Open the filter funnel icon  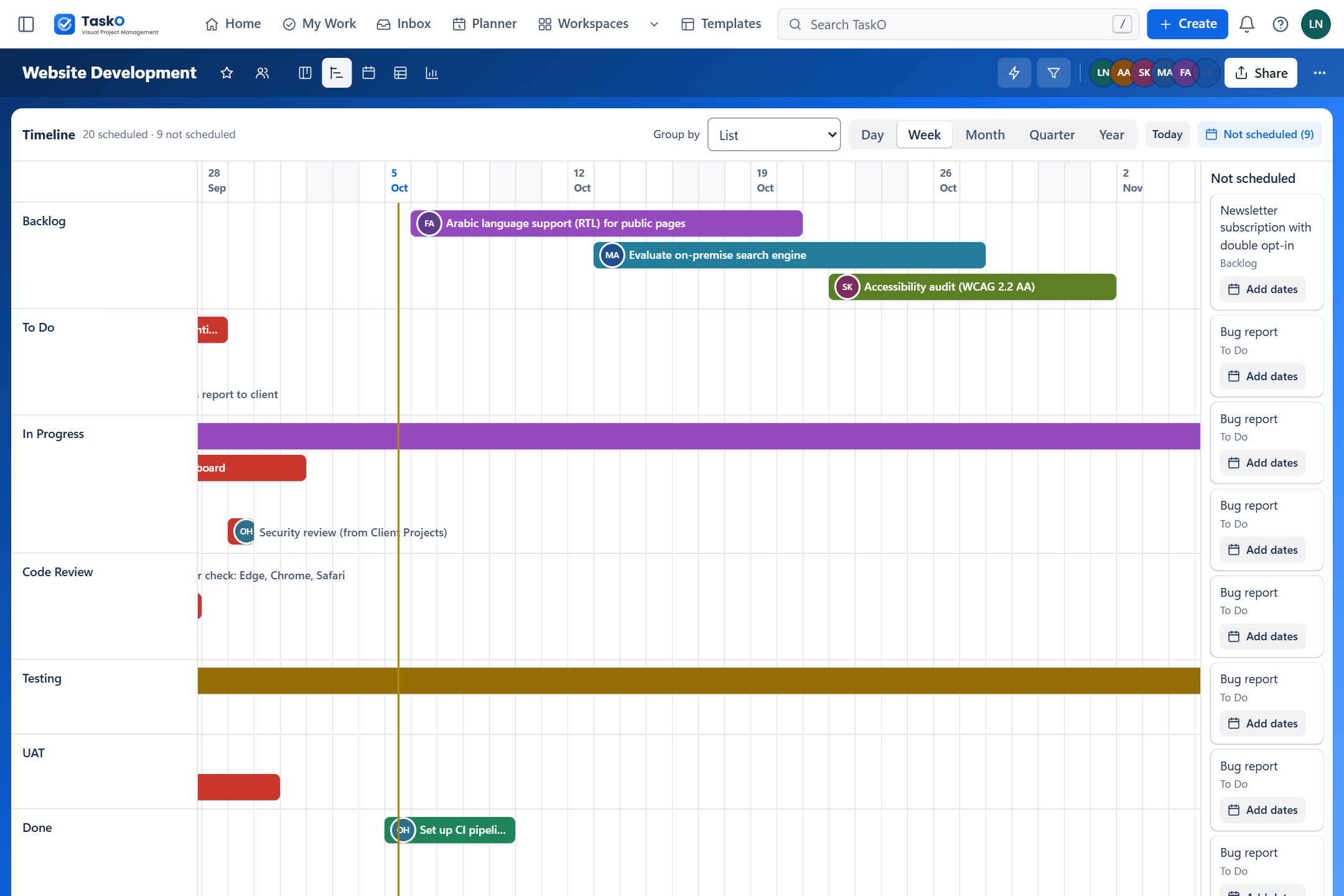coord(1053,73)
